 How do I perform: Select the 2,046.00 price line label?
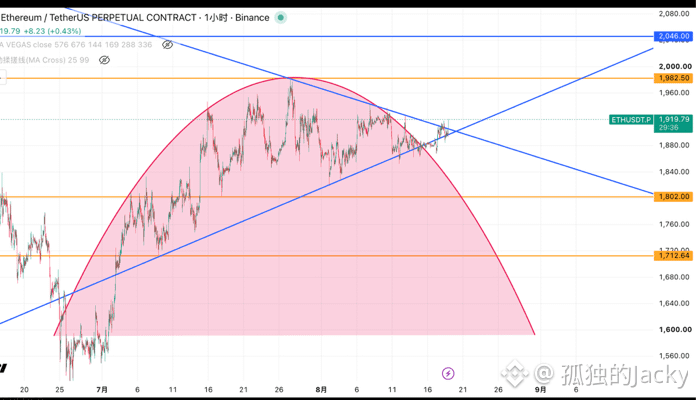(673, 36)
